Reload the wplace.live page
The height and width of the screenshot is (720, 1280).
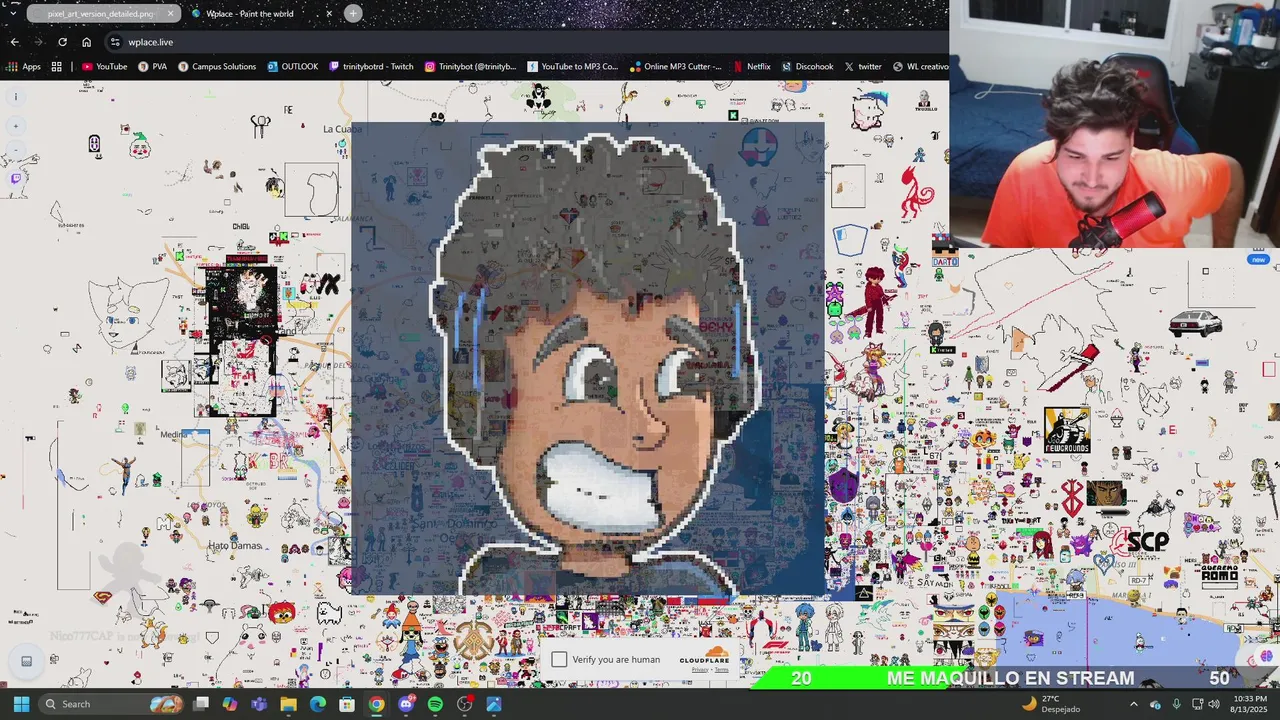63,42
